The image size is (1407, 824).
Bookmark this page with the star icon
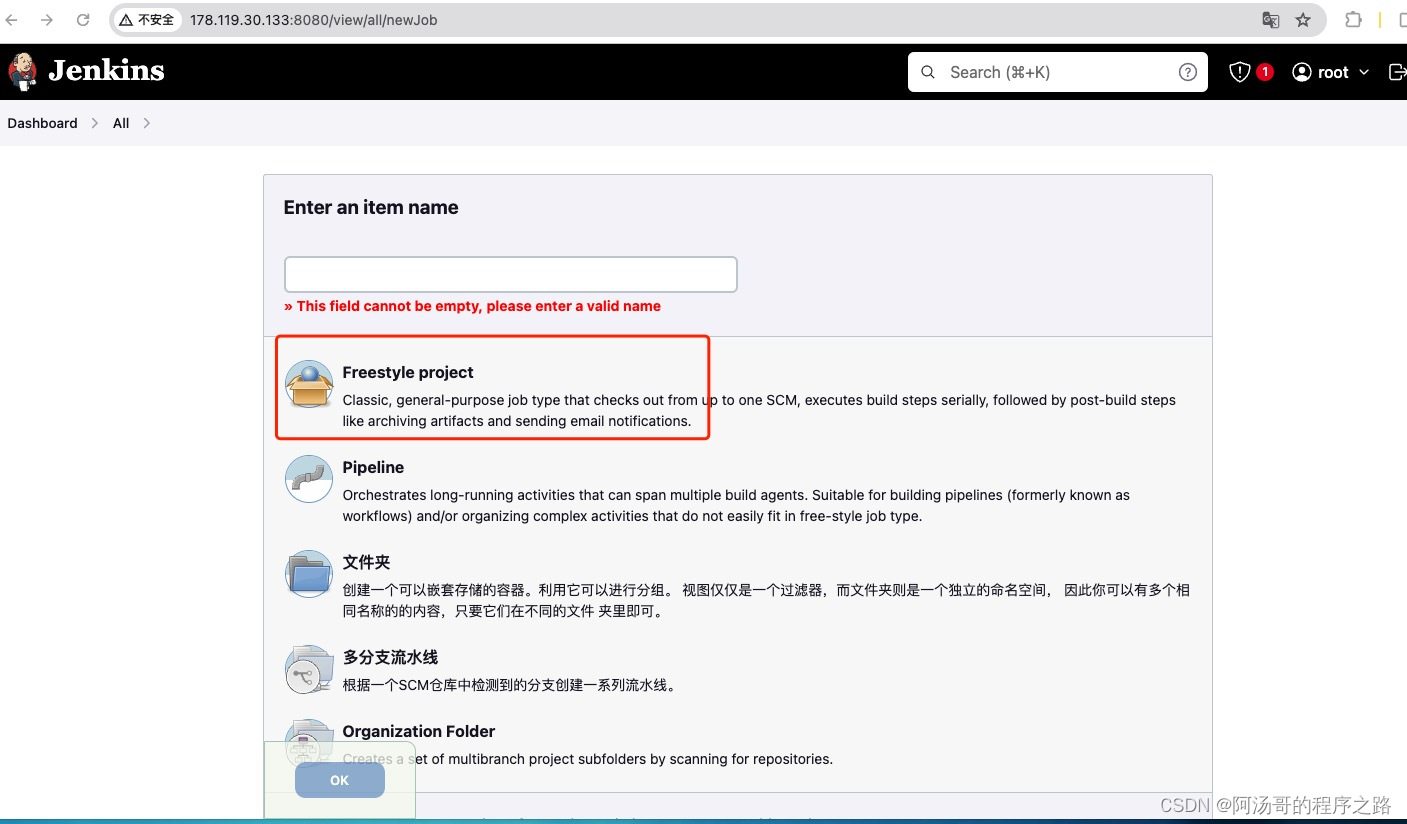(1302, 19)
